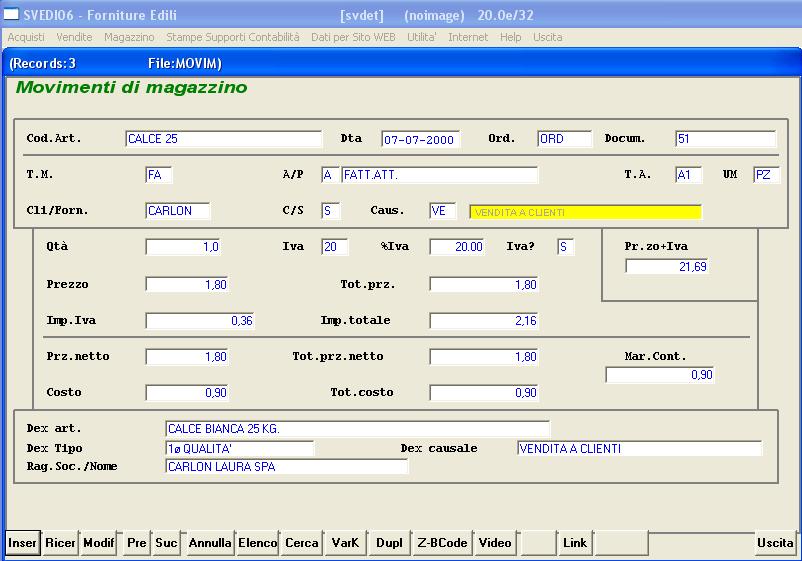The height and width of the screenshot is (561, 802).
Task: Click the Qtà quantity field
Action: tap(183, 247)
